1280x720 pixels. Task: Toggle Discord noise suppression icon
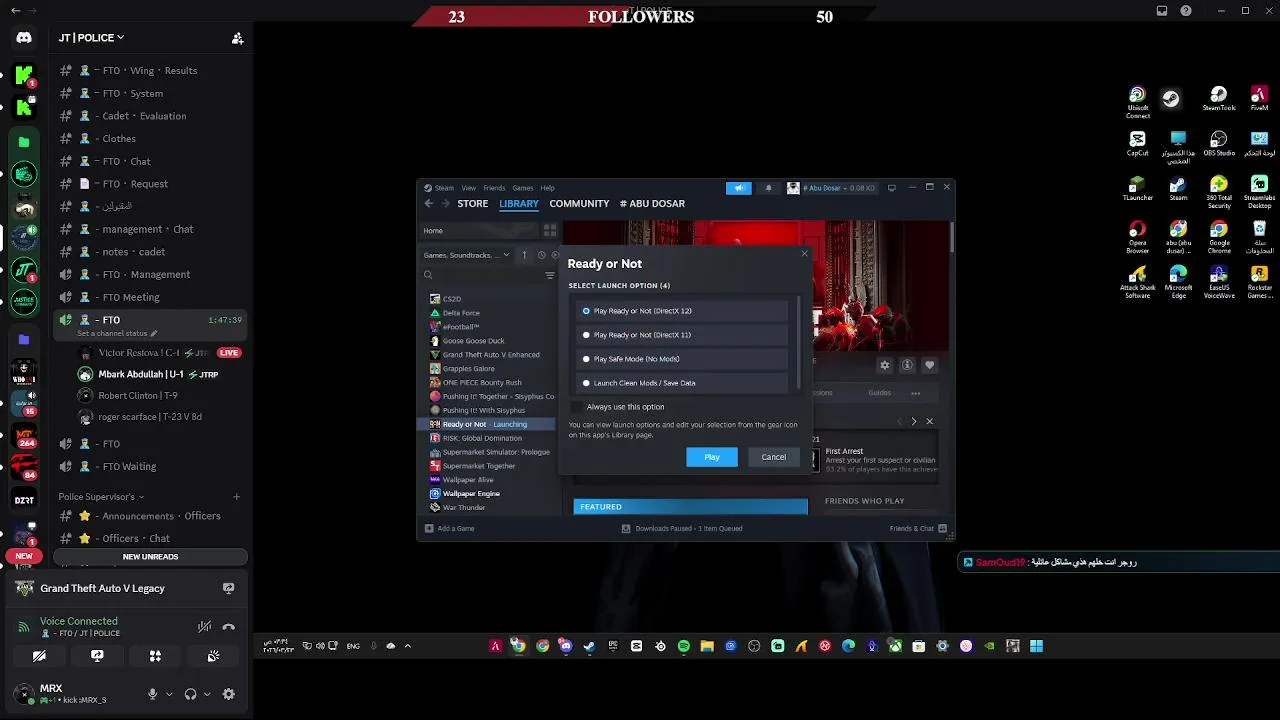204,627
